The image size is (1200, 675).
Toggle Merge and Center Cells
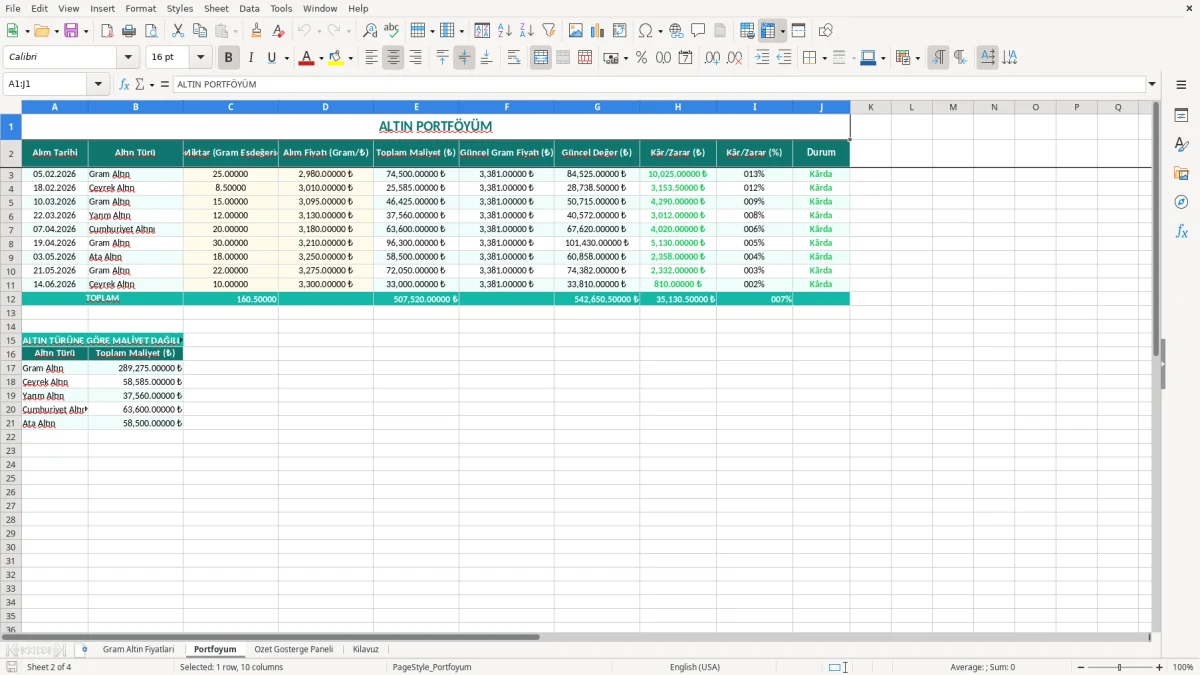541,58
